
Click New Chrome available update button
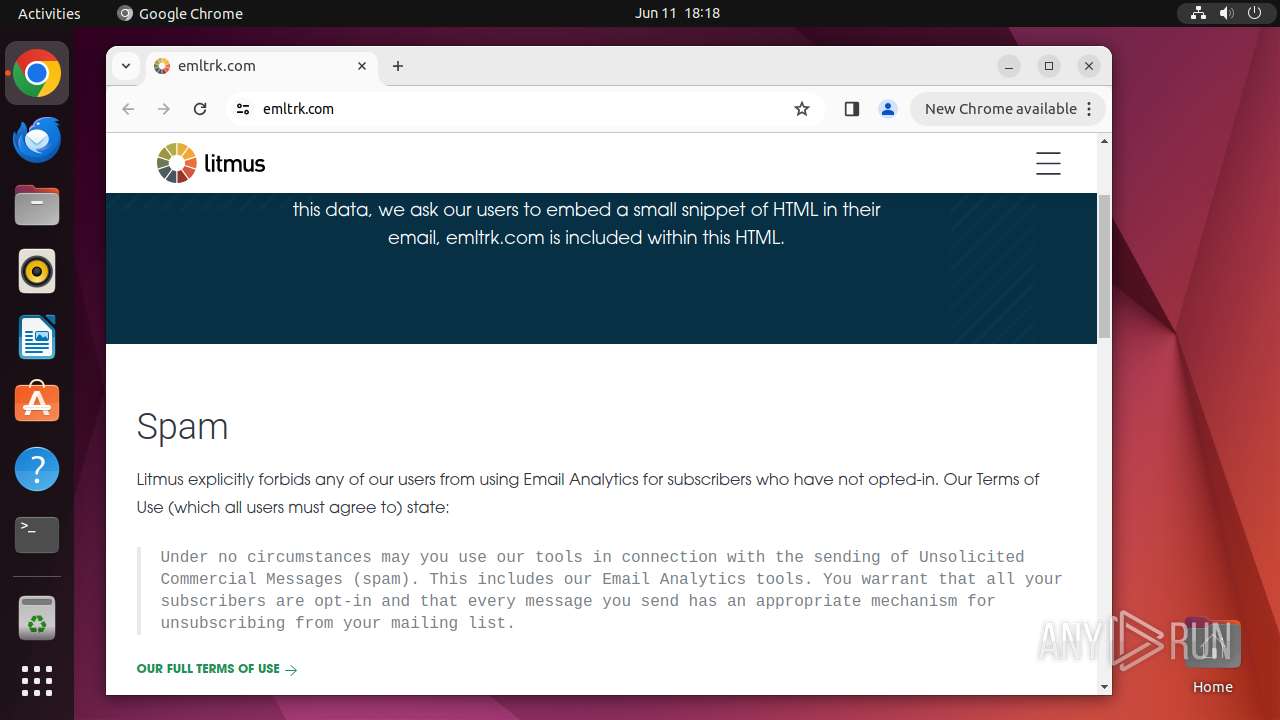1007,109
